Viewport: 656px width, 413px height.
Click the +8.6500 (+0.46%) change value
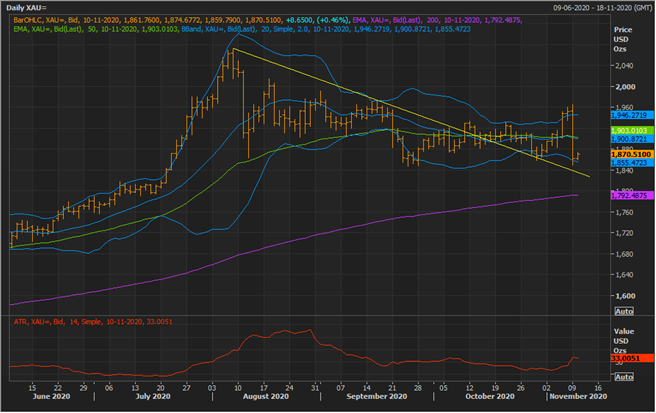tap(317, 20)
